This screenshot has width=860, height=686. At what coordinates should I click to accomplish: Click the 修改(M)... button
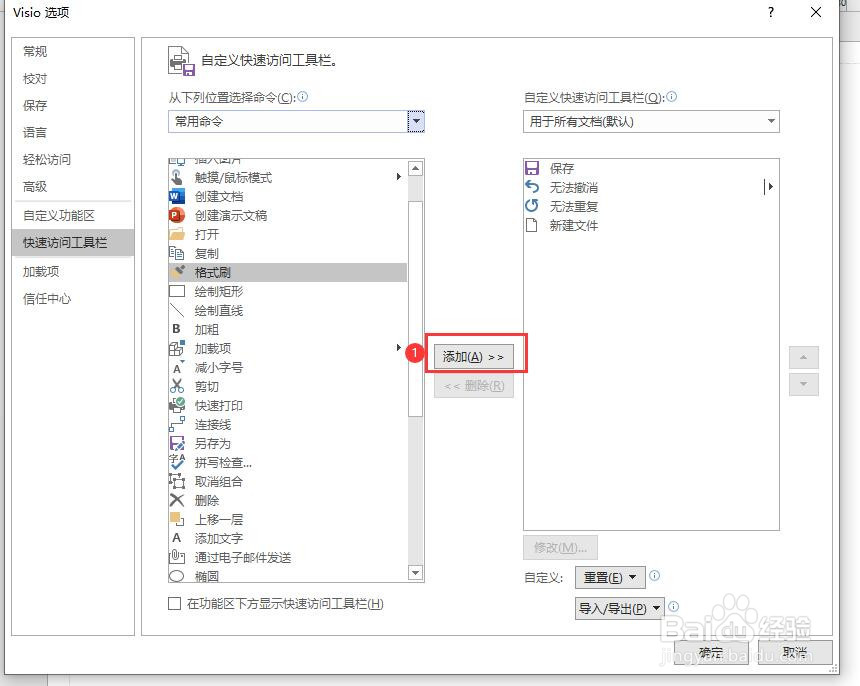(560, 547)
